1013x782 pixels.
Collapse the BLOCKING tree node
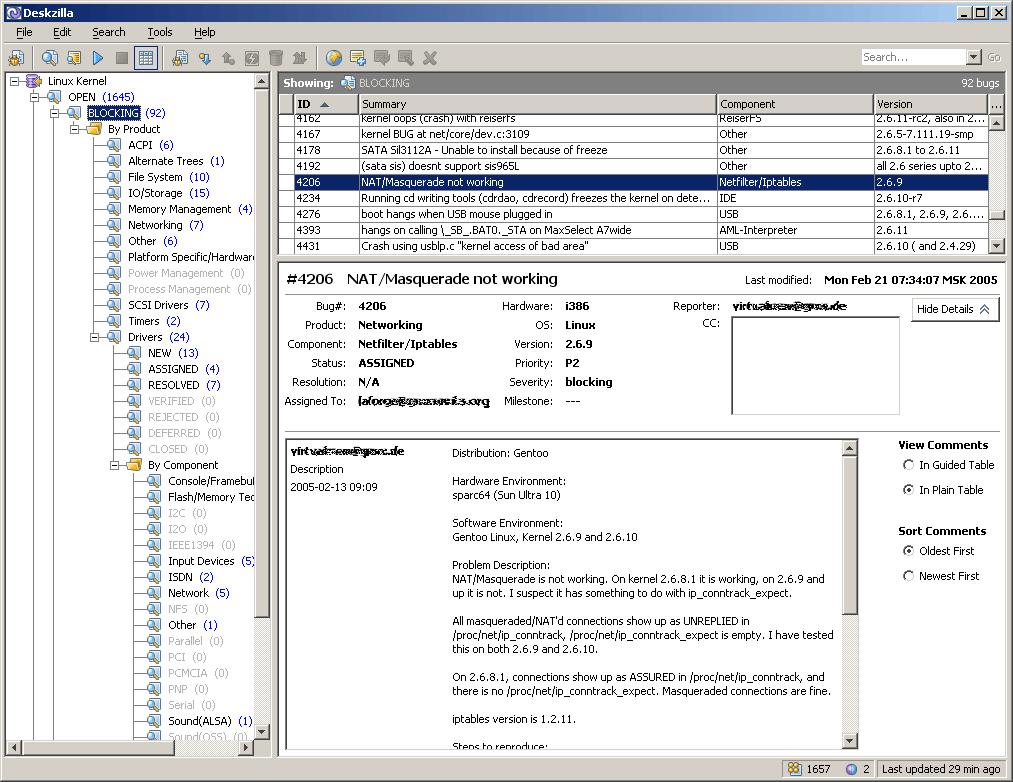(56, 113)
